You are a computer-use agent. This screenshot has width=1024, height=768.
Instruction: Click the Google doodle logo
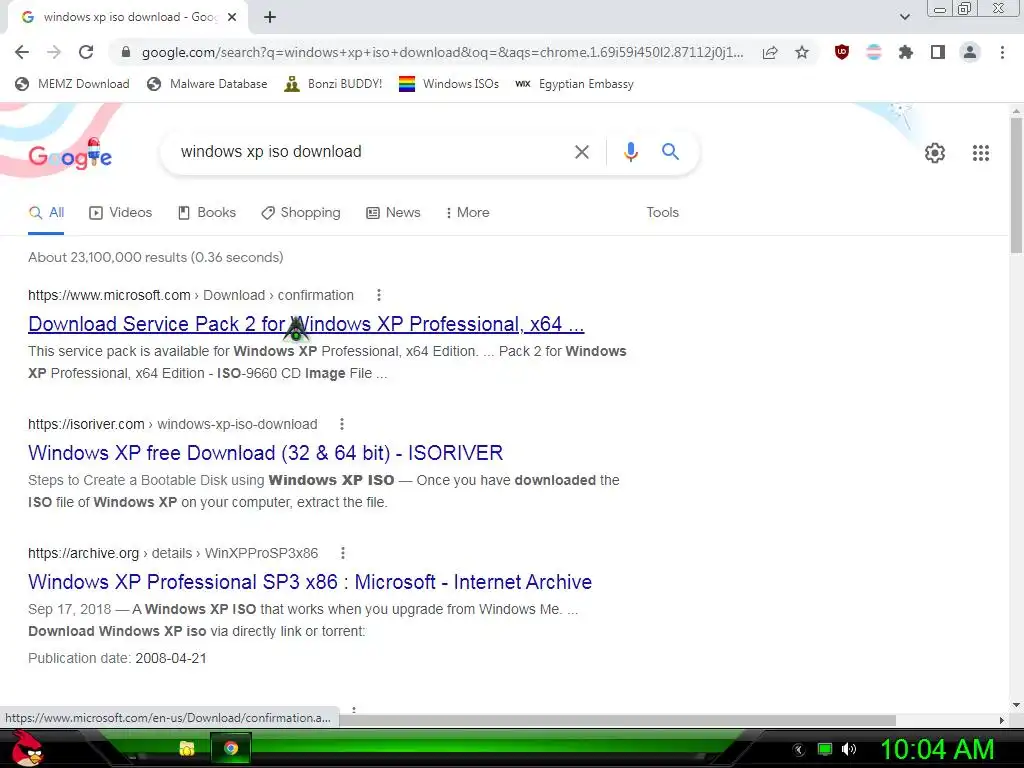coord(70,155)
